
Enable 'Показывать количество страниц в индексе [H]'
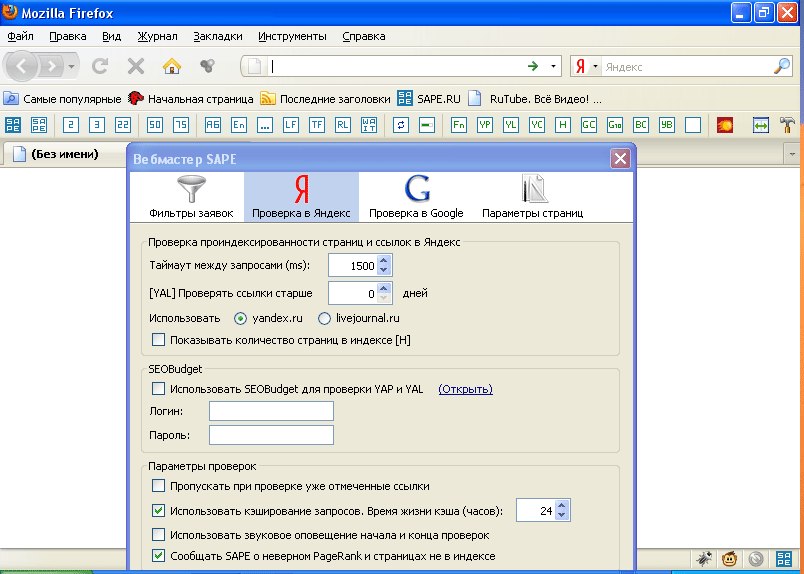[x=158, y=340]
